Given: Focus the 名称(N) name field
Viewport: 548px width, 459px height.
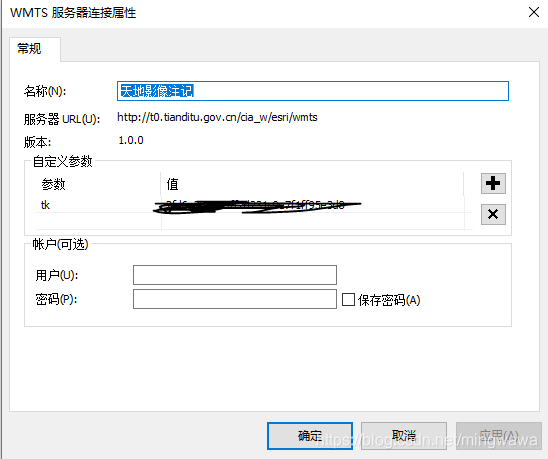Looking at the screenshot, I should click(x=313, y=91).
